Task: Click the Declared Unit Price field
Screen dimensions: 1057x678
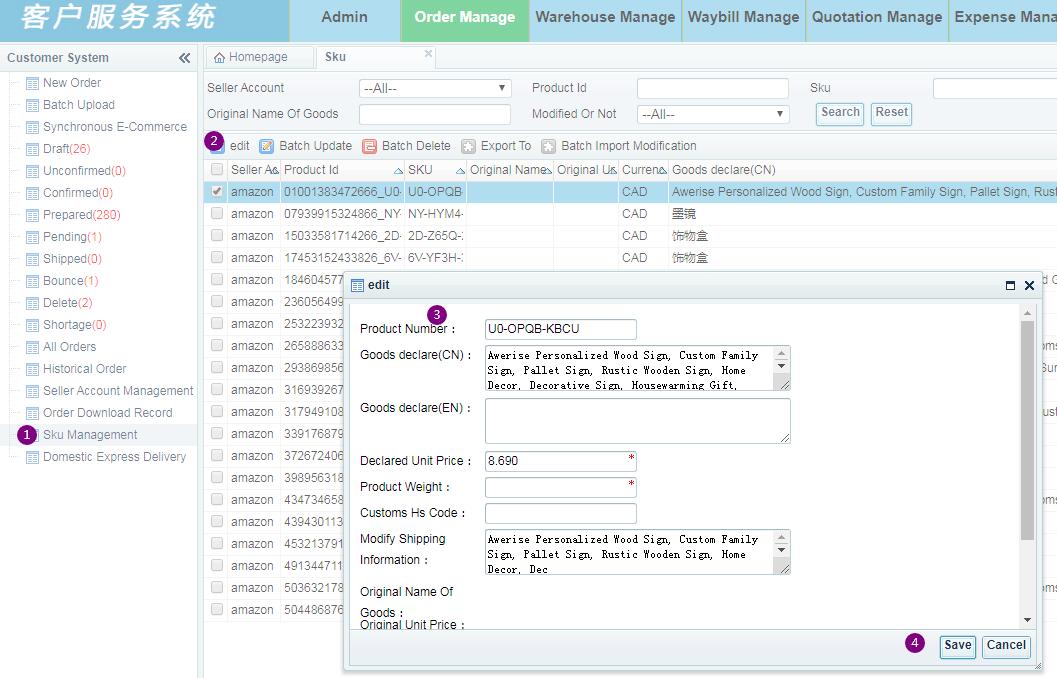Action: [x=561, y=461]
